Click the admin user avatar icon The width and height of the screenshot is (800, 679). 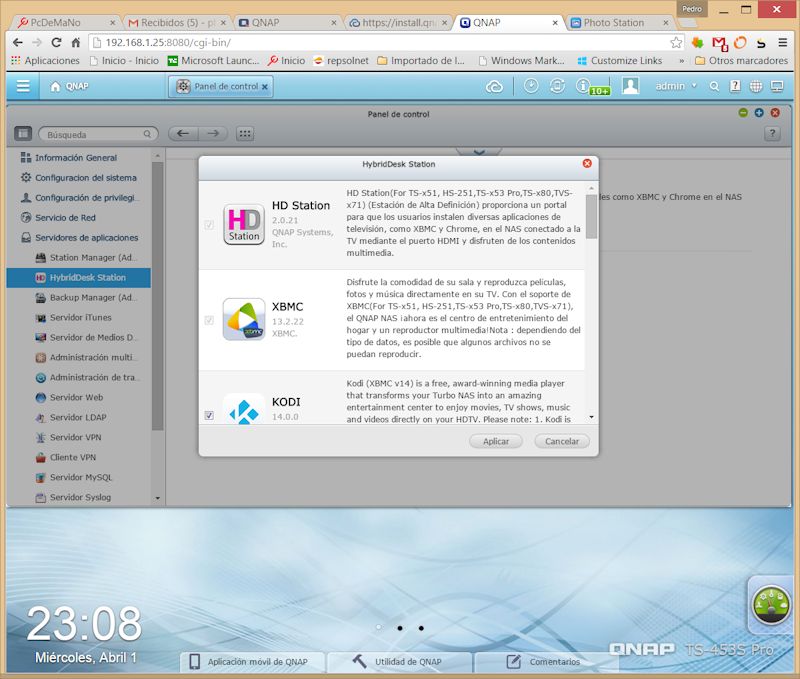click(631, 86)
